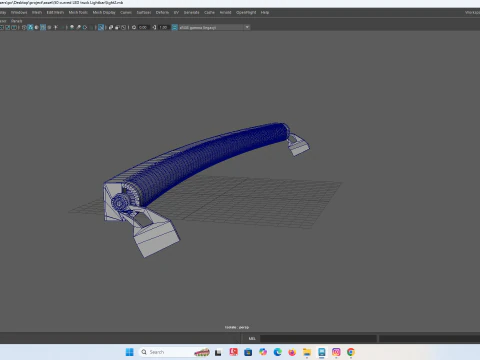
Task: Click the command output field
Action: click(x=429, y=338)
